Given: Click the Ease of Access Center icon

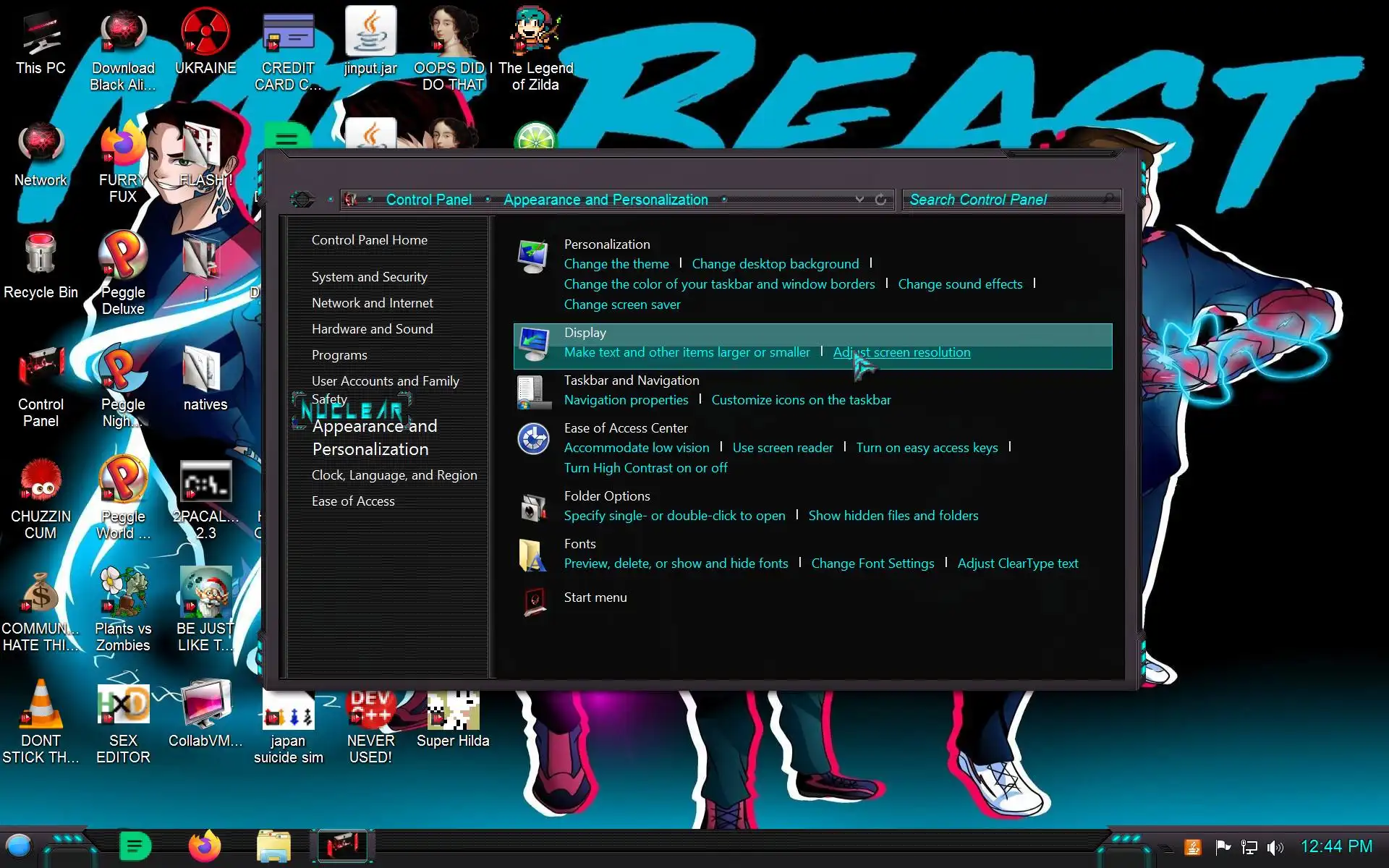Looking at the screenshot, I should click(x=533, y=438).
